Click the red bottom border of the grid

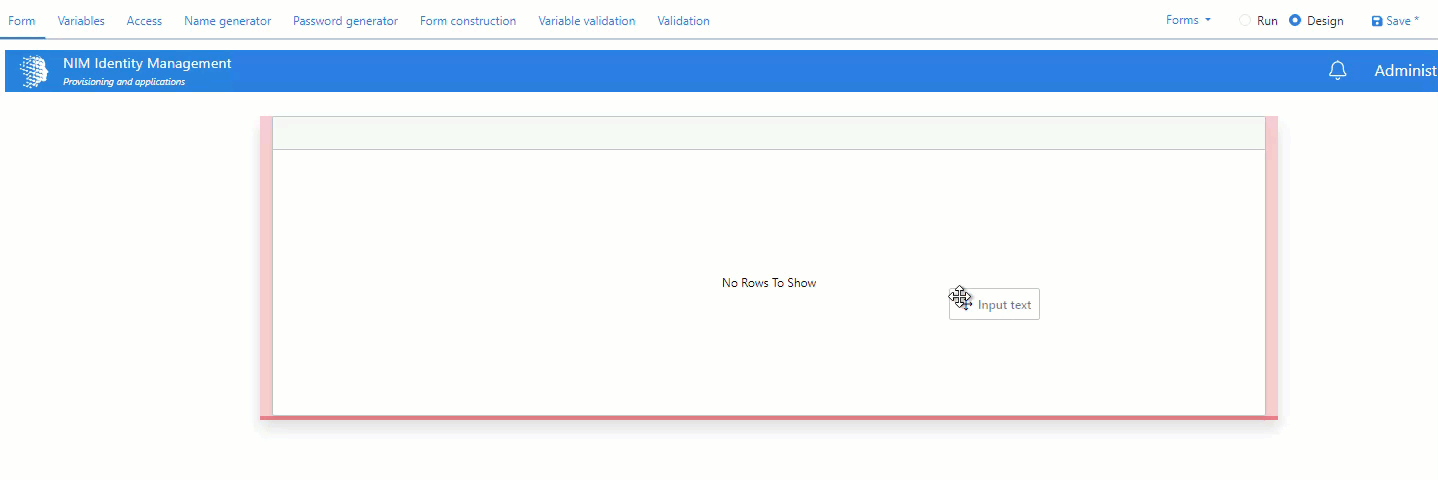[768, 417]
